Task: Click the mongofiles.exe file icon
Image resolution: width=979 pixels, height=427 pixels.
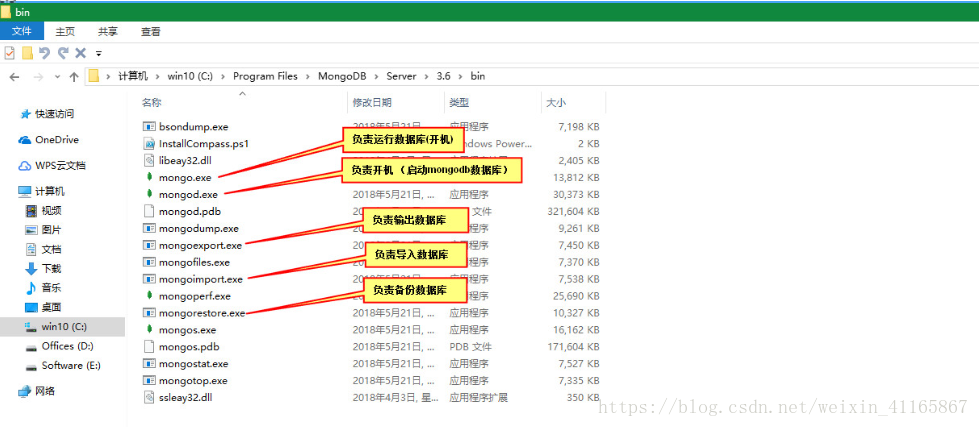Action: point(149,262)
